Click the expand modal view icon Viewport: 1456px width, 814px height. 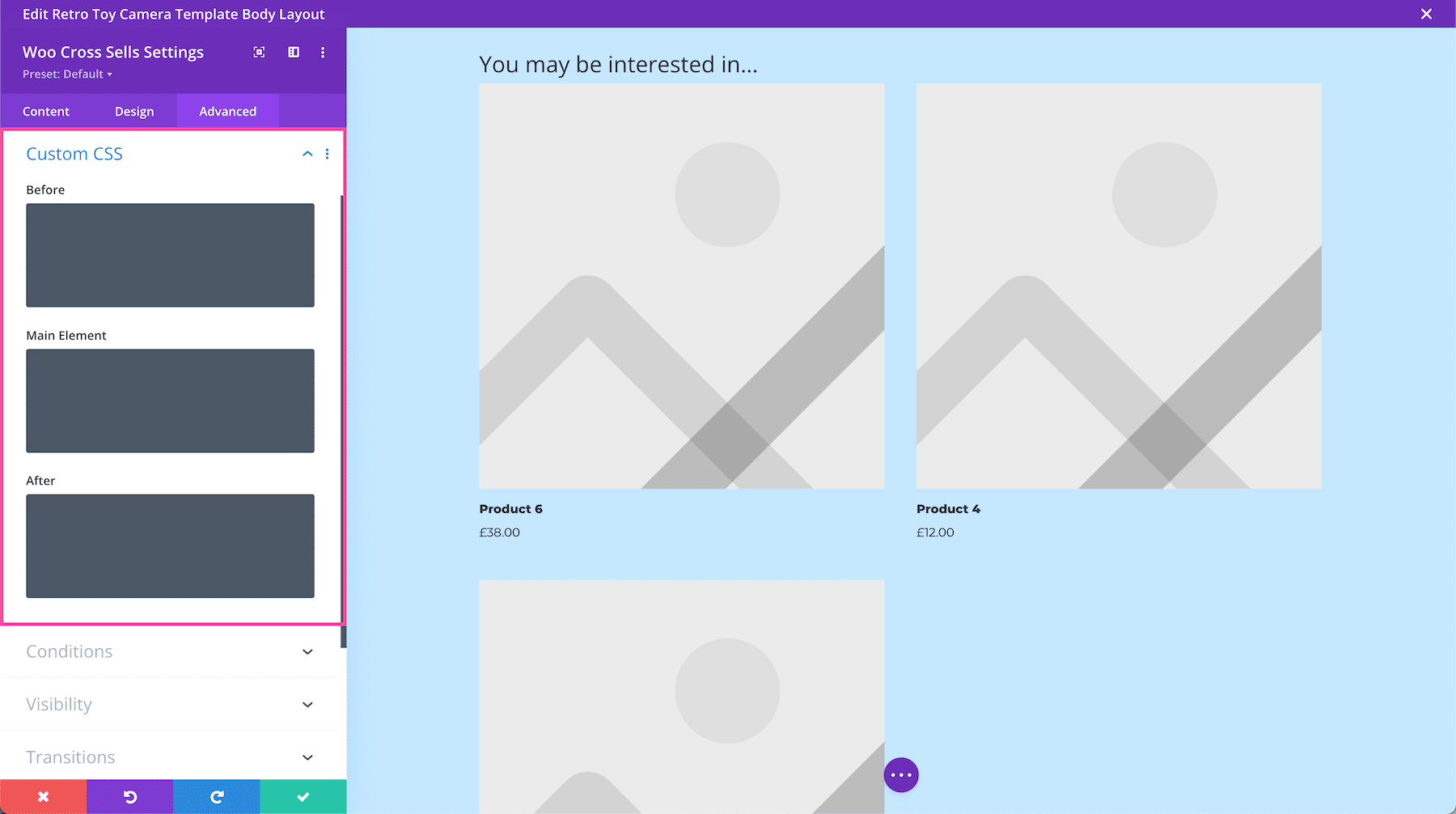pyautogui.click(x=259, y=52)
